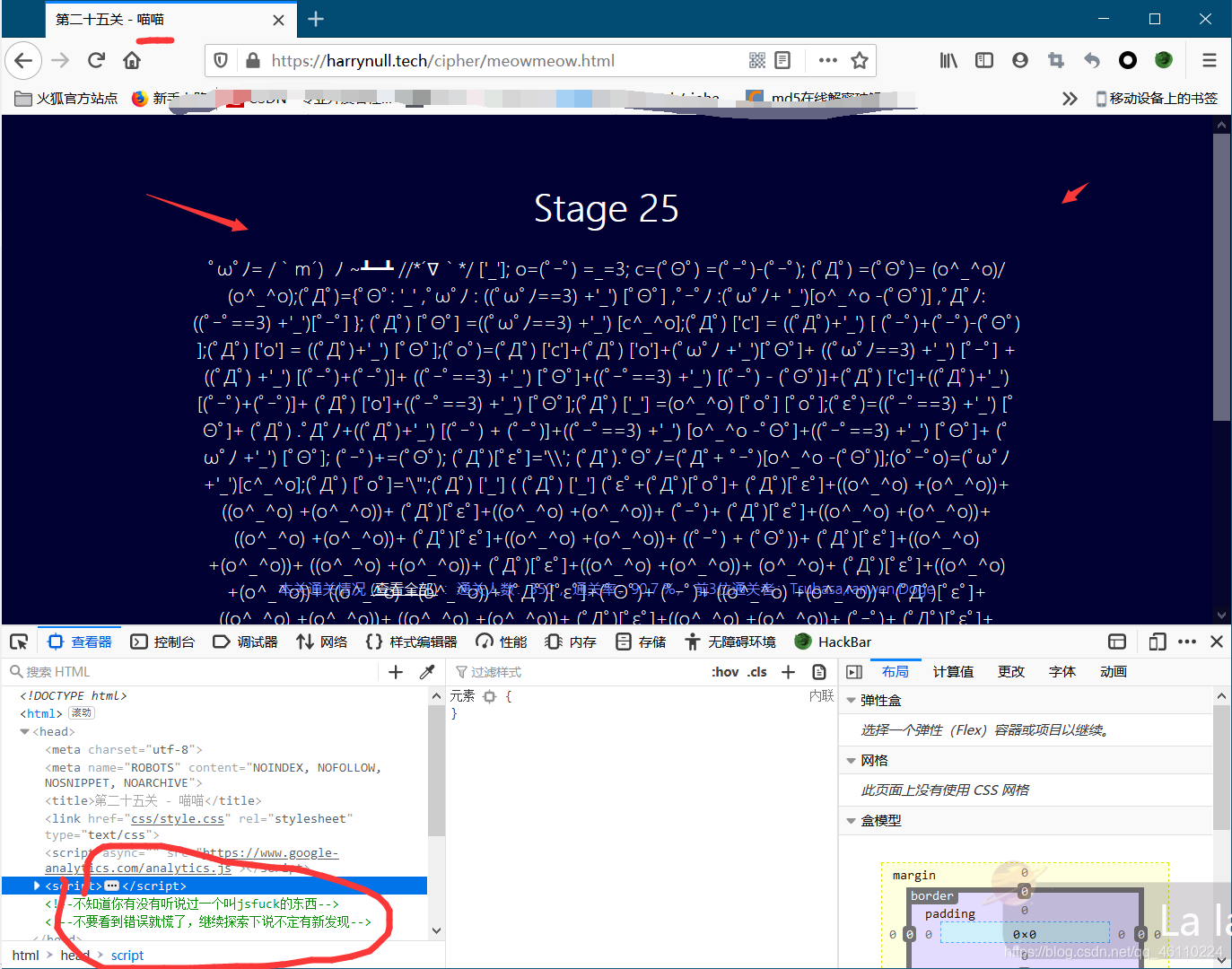Image resolution: width=1232 pixels, height=969 pixels.
Task: Show sidebars from the toolbar
Action: (984, 60)
